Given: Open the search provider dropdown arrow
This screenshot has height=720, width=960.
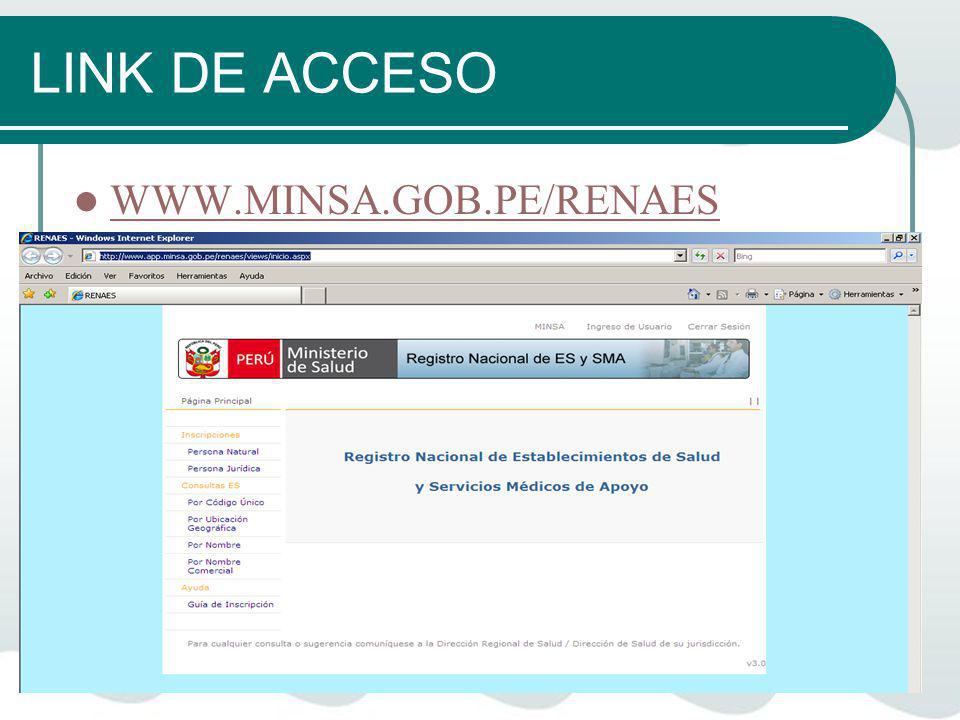Looking at the screenshot, I should click(912, 256).
